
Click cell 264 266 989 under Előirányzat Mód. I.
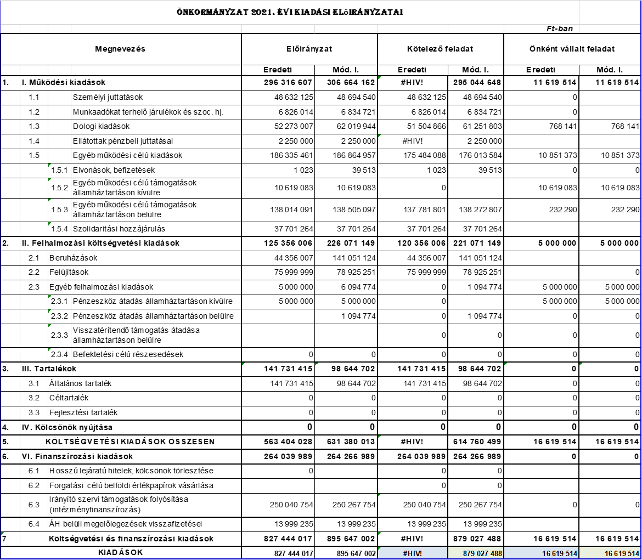351,456
